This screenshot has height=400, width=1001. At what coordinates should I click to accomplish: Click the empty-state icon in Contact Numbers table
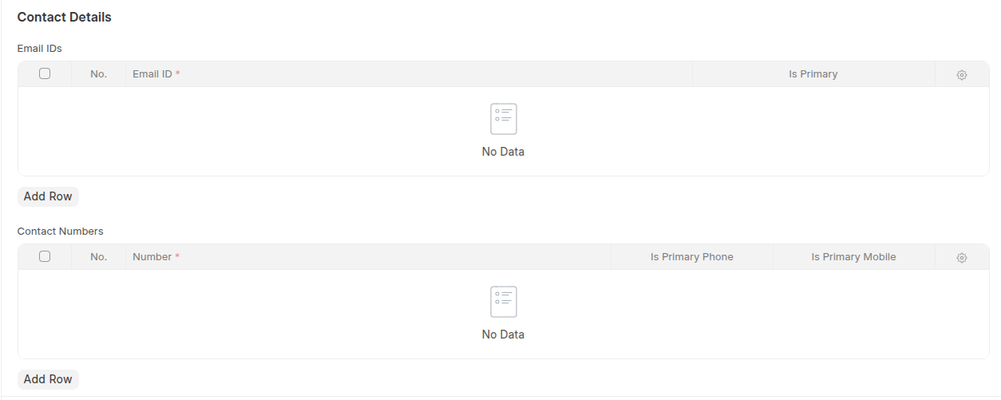tap(503, 302)
